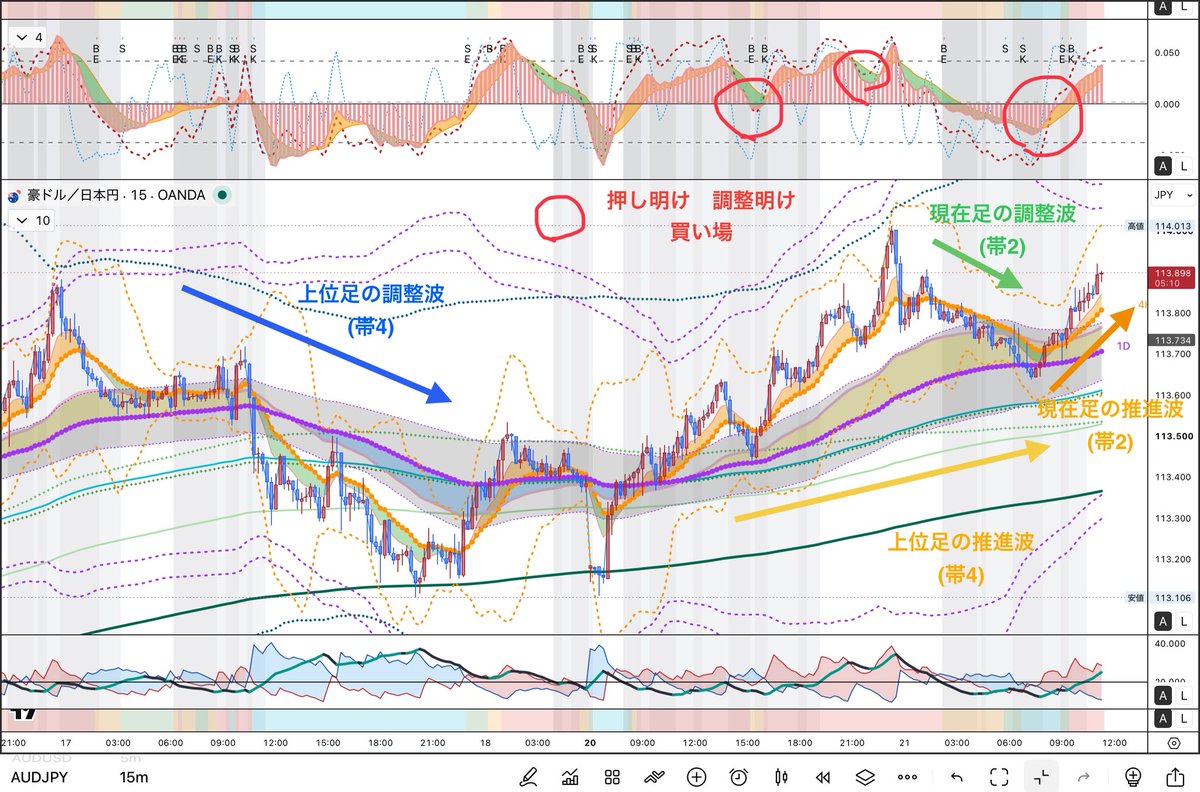Screen dimensions: 1200x792
Task: Select the low price label 113.106
Action: point(1173,598)
